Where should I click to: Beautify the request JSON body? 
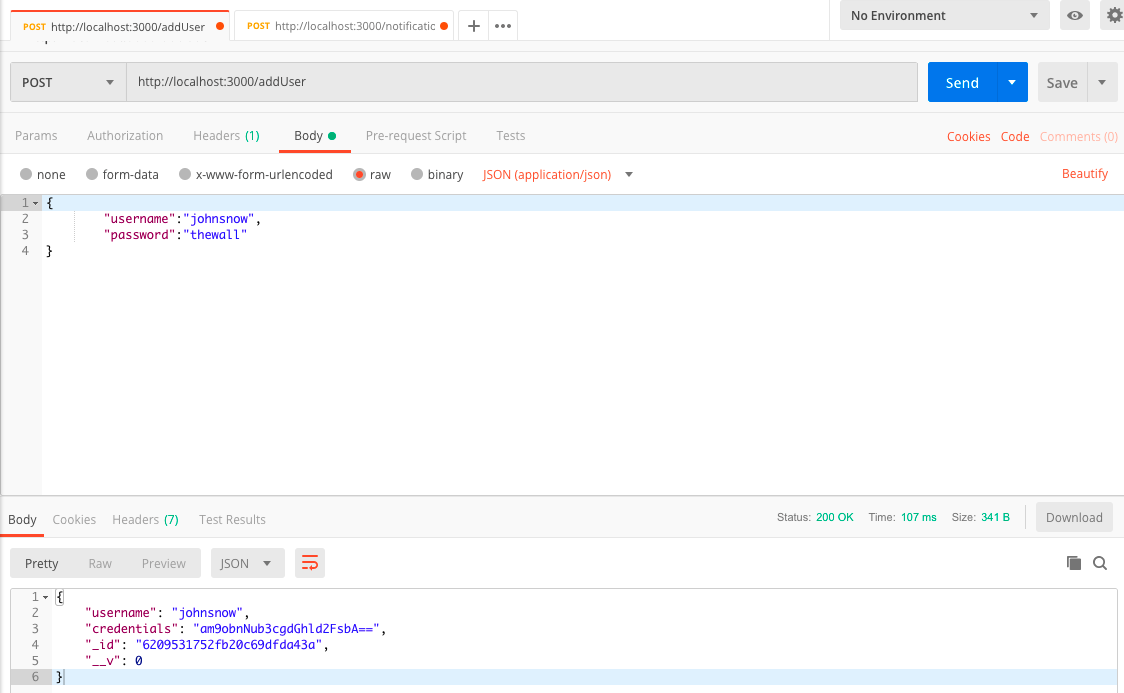(x=1085, y=173)
